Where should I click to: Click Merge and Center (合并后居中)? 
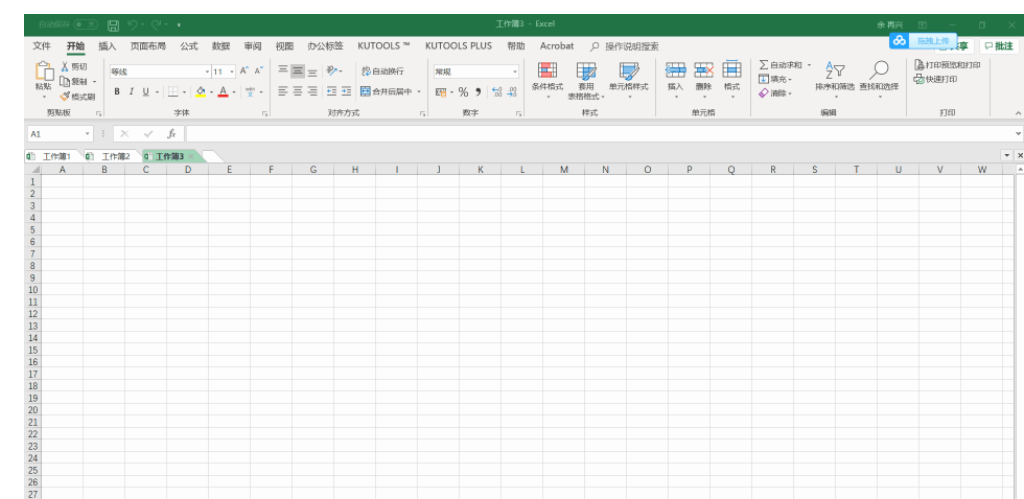click(386, 92)
